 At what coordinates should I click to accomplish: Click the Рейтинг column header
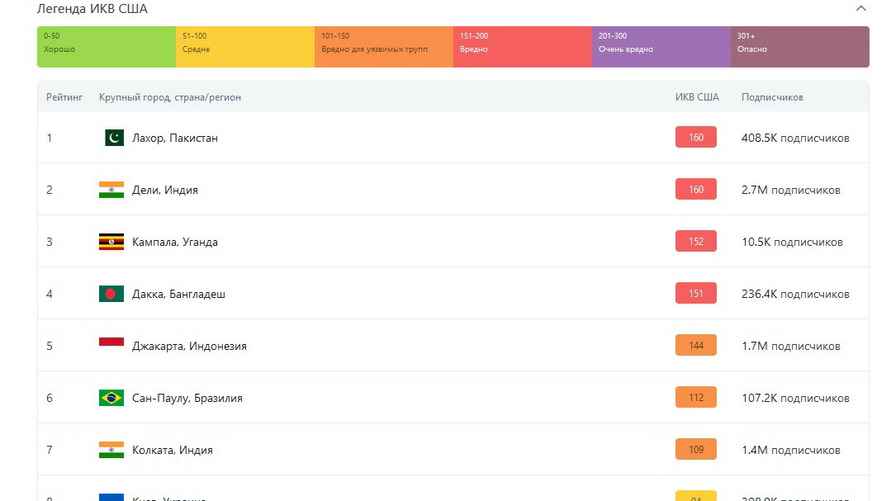point(63,97)
